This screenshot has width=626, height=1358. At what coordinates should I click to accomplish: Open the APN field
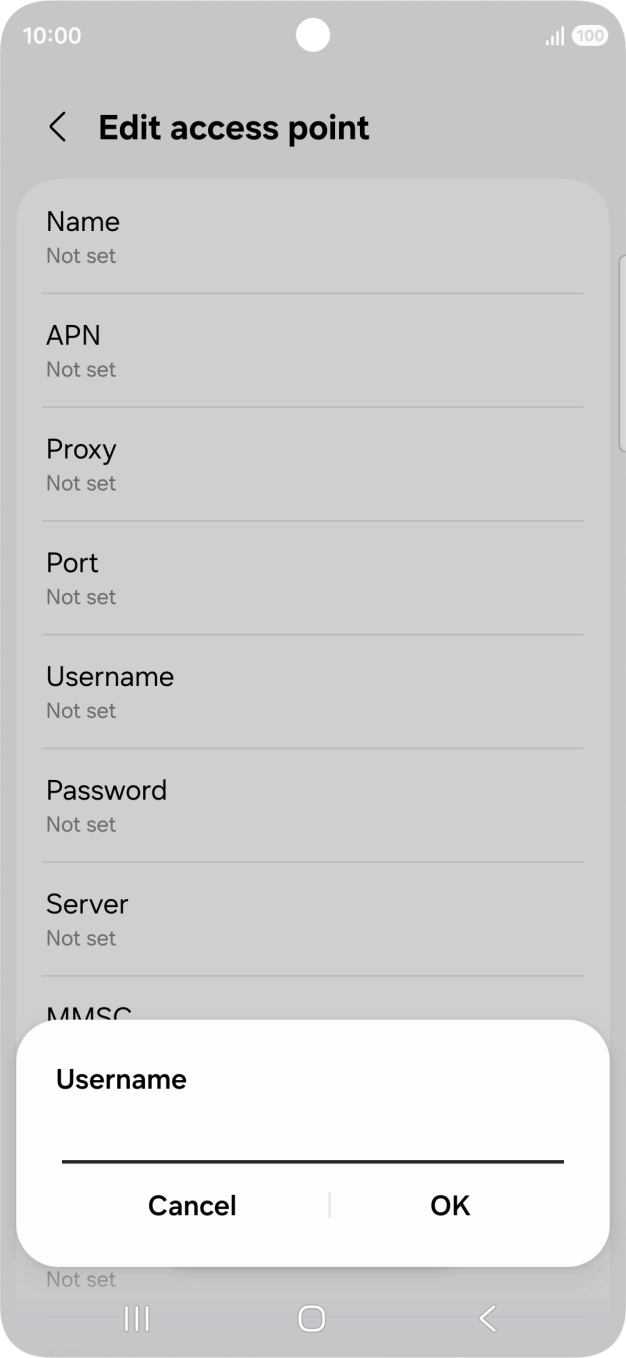click(x=313, y=350)
